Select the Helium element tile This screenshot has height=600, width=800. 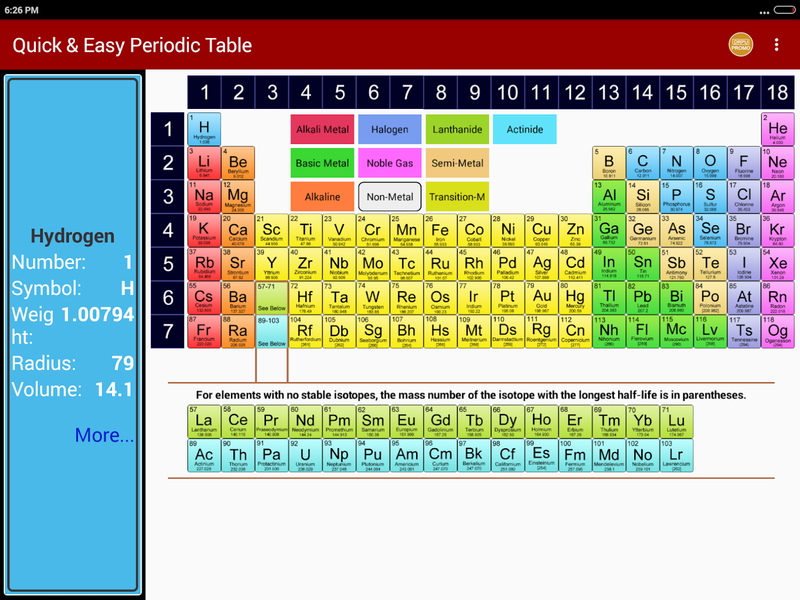[x=777, y=129]
